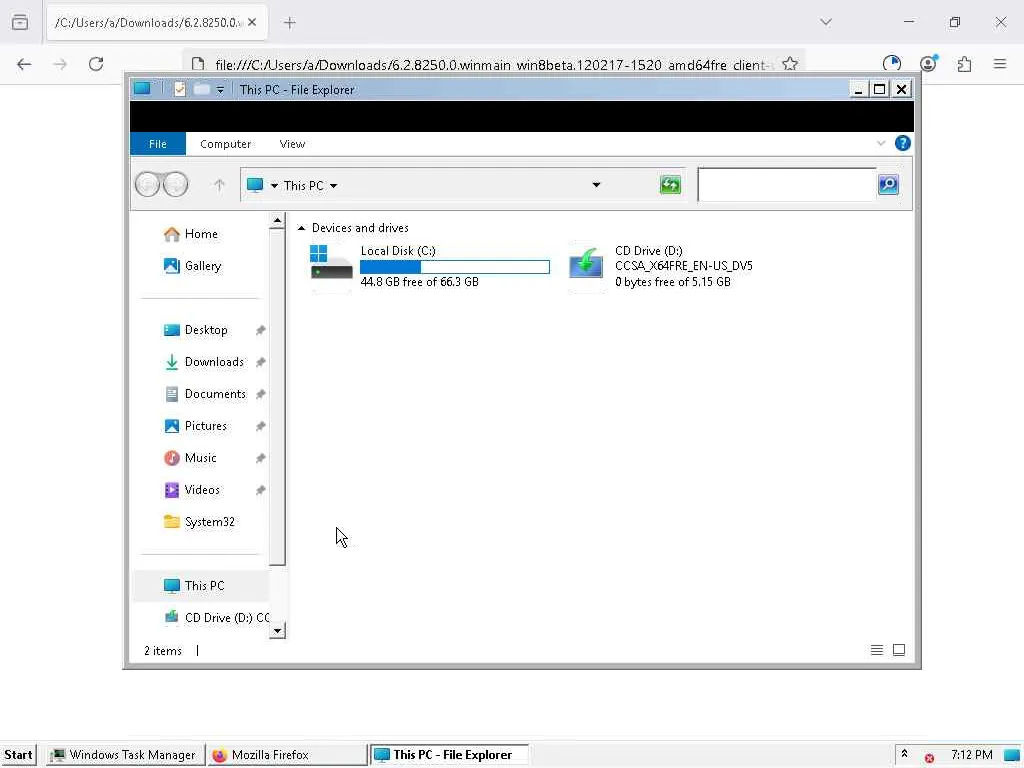Switch to the View ribbon tab

(x=292, y=144)
